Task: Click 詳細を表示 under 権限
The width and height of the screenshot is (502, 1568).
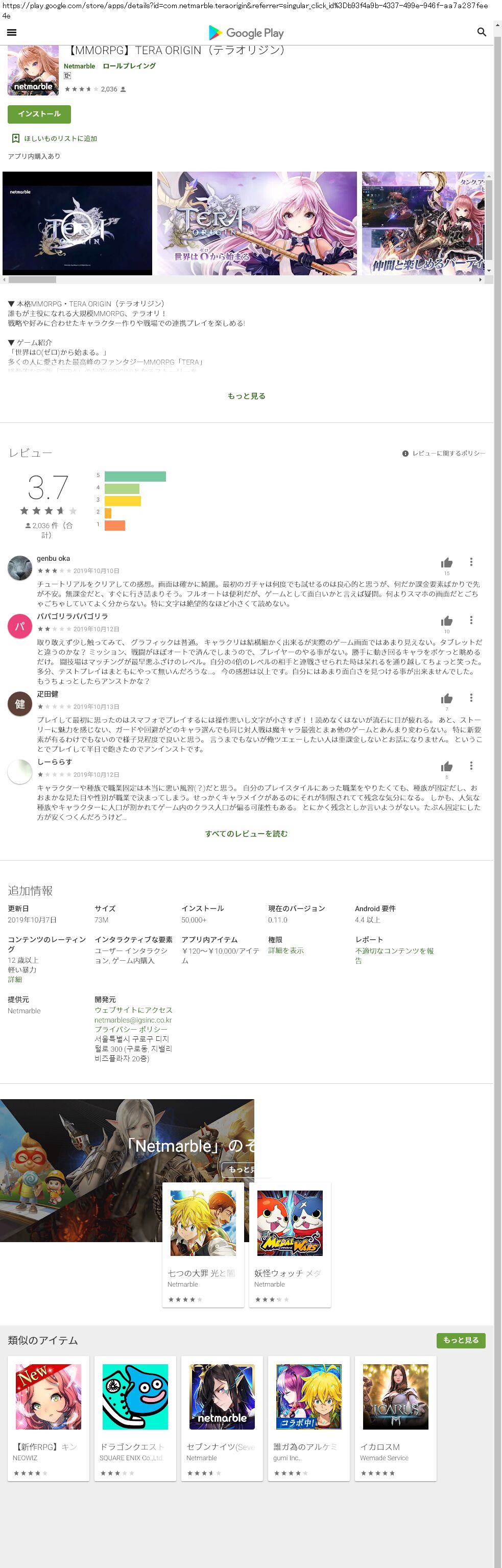Action: click(286, 950)
